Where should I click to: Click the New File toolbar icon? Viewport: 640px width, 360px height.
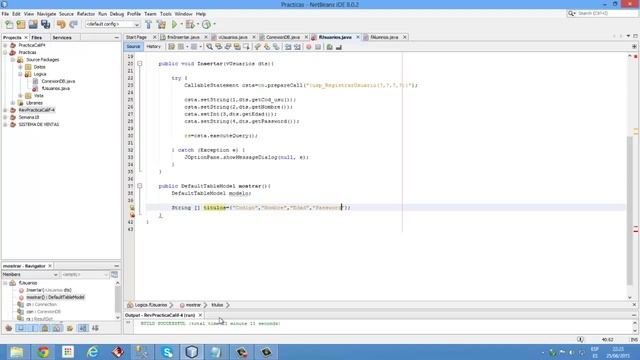click(x=9, y=24)
